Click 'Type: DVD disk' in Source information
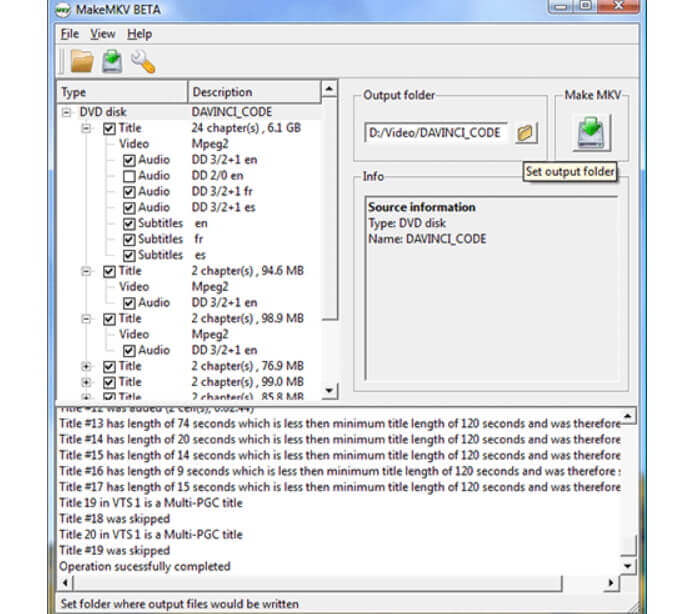Image resolution: width=680 pixels, height=614 pixels. [x=407, y=223]
